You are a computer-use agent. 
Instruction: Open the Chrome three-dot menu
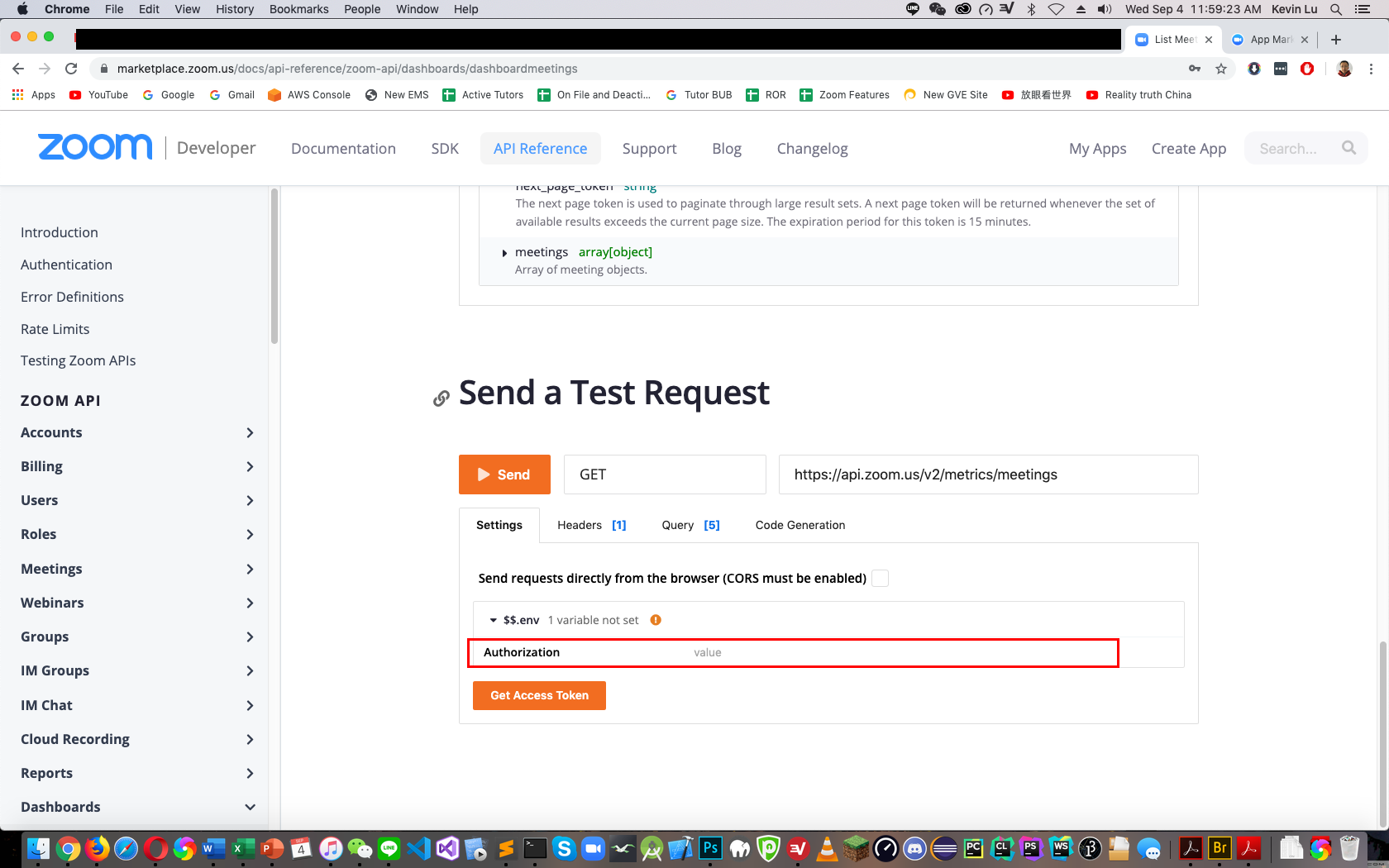tap(1371, 69)
